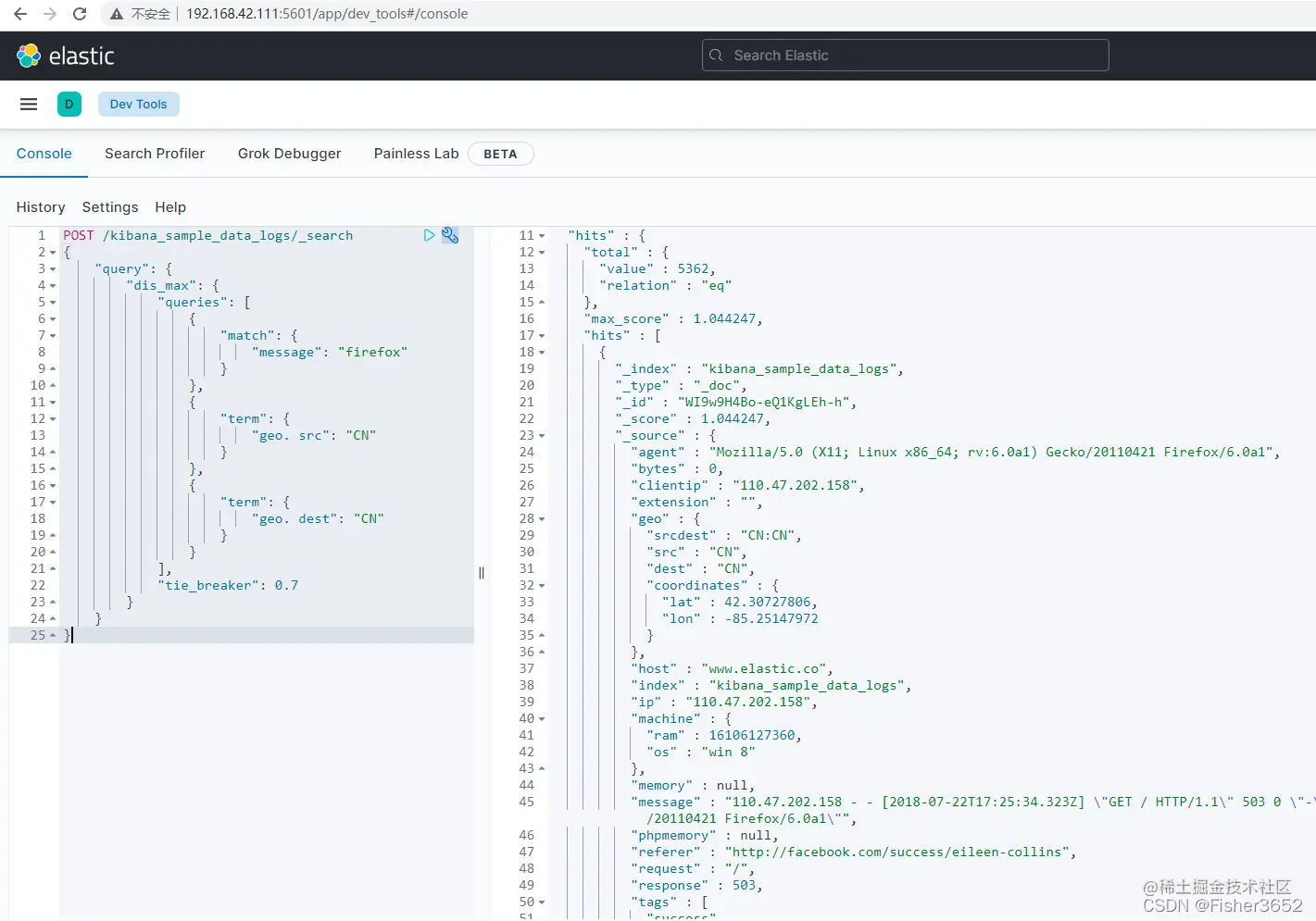Open the Help link

tap(170, 207)
